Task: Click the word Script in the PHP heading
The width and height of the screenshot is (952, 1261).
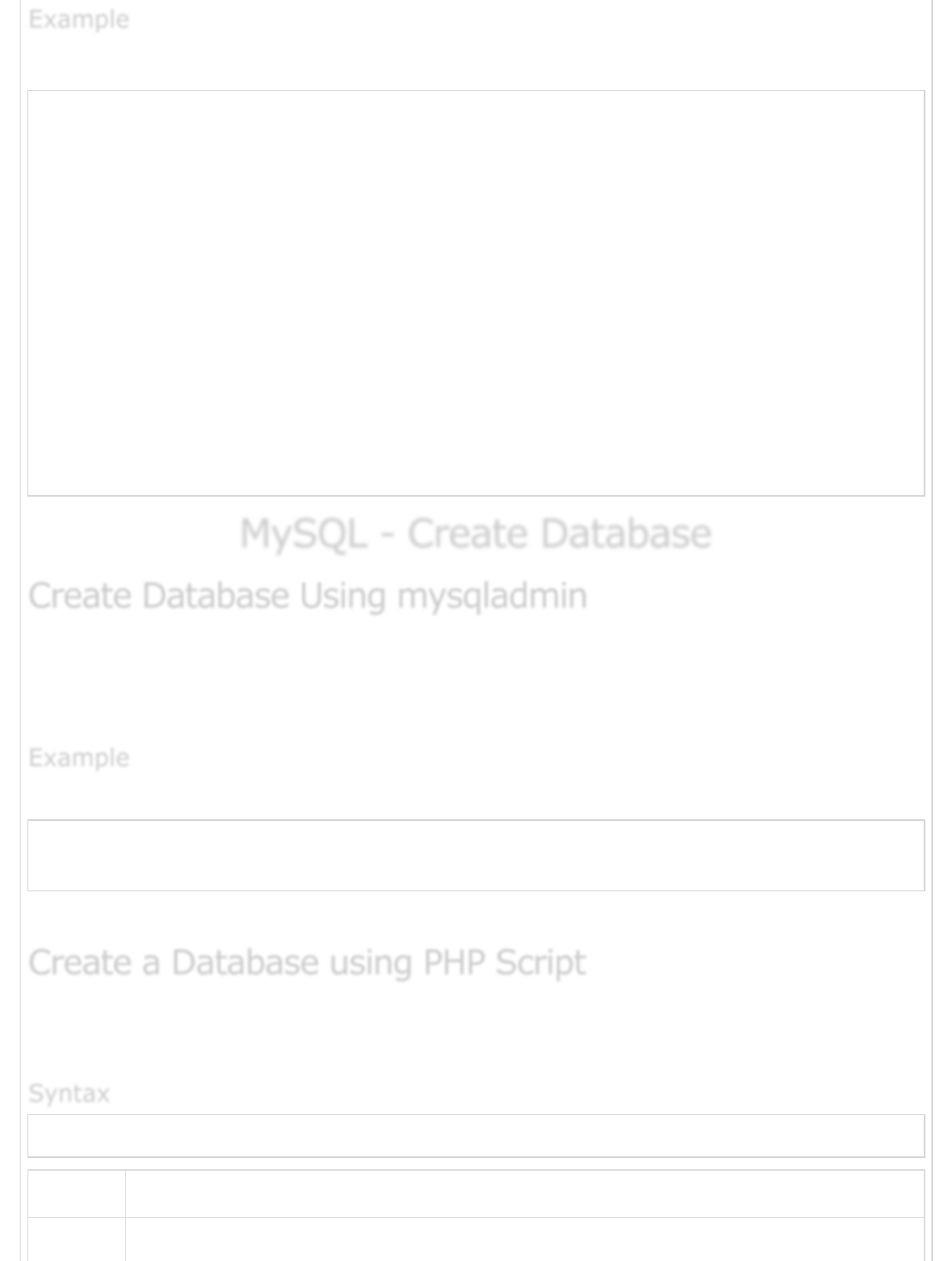Action: [540, 962]
